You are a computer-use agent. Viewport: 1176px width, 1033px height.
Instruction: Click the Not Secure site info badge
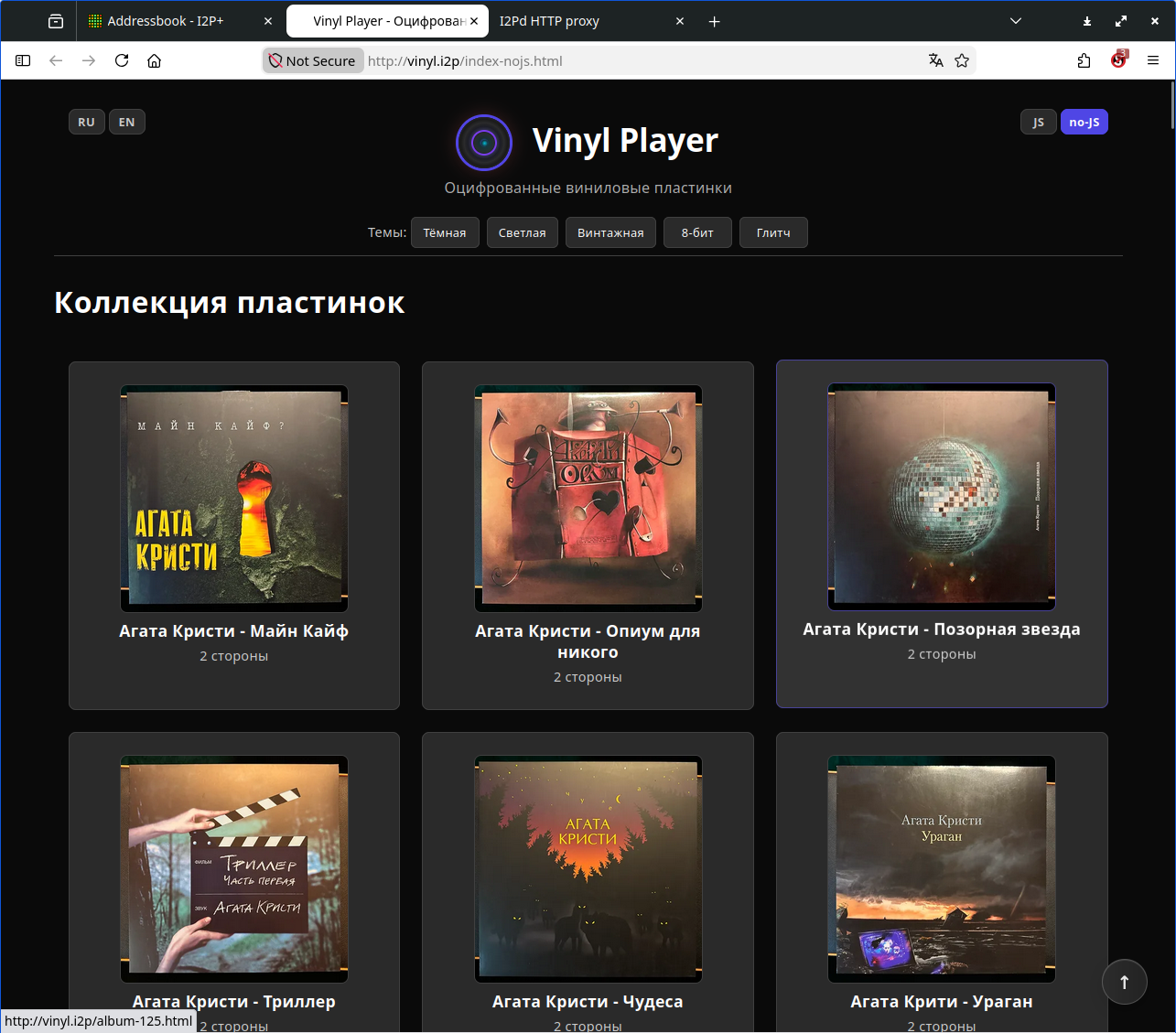click(x=313, y=60)
